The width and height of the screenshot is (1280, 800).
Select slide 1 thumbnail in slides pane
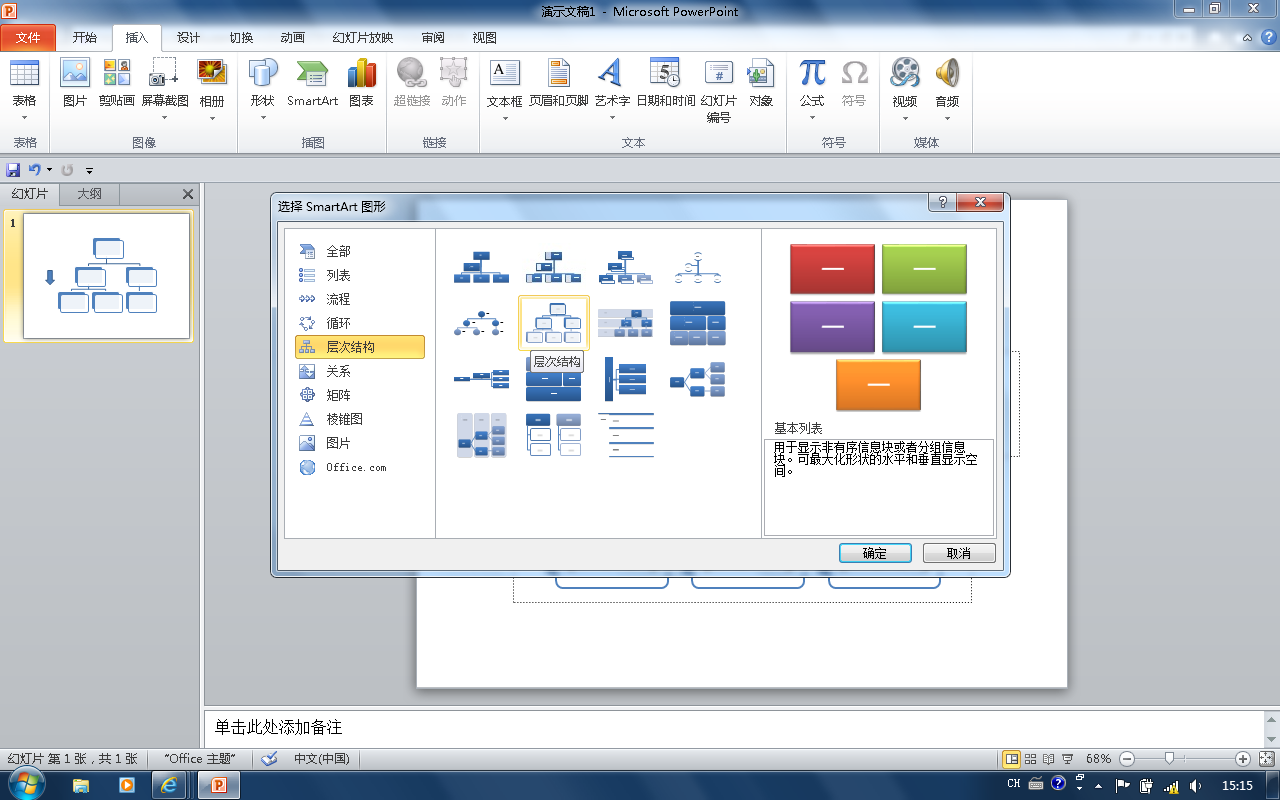(x=107, y=276)
